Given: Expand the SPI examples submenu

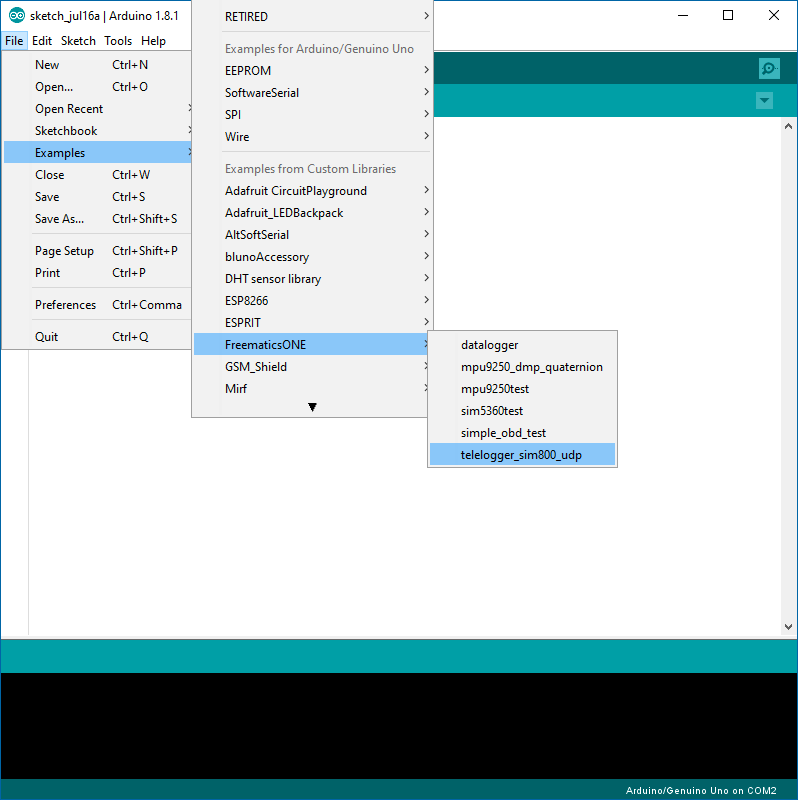Looking at the screenshot, I should coord(313,114).
